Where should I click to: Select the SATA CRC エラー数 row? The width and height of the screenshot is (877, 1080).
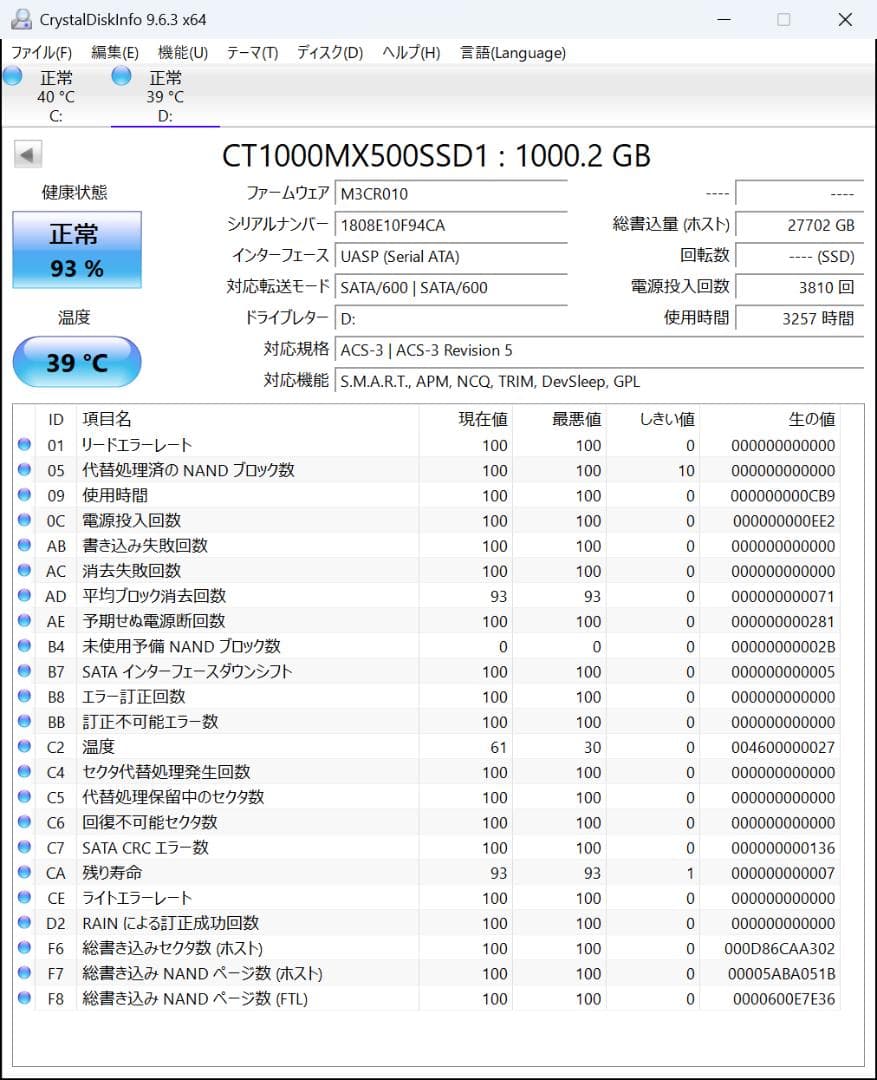(x=300, y=847)
